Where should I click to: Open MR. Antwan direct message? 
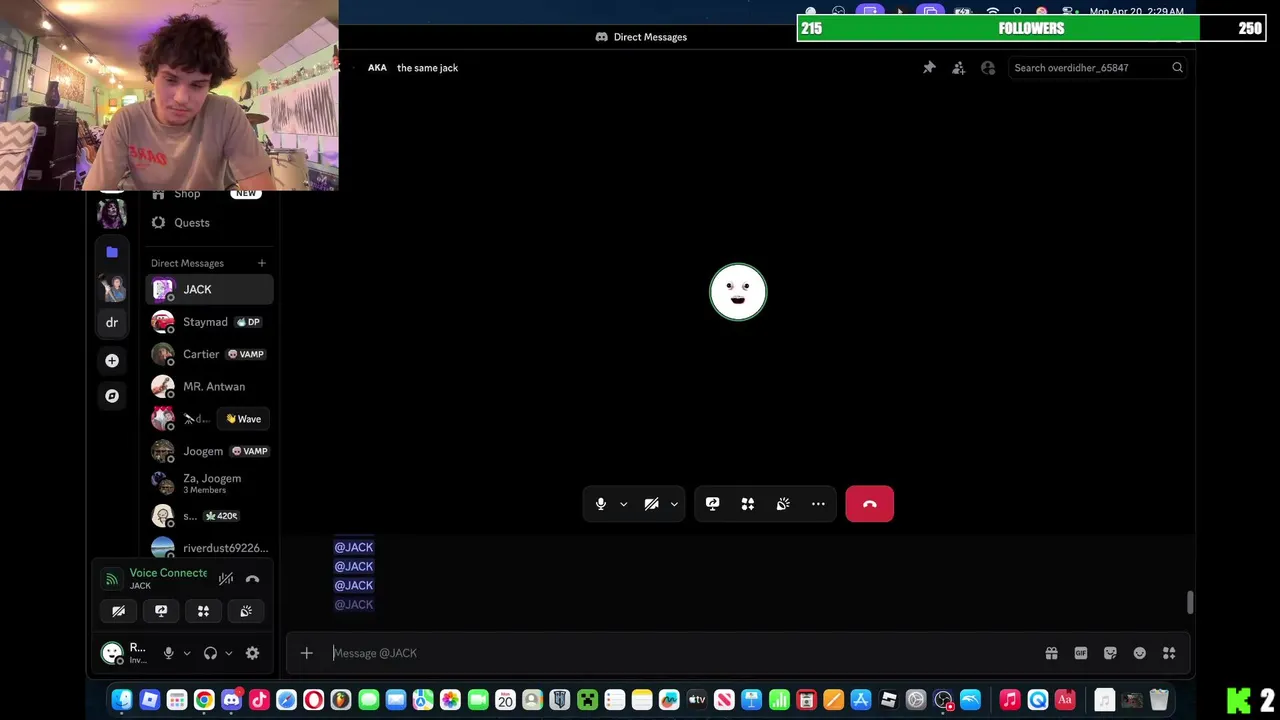(210, 386)
